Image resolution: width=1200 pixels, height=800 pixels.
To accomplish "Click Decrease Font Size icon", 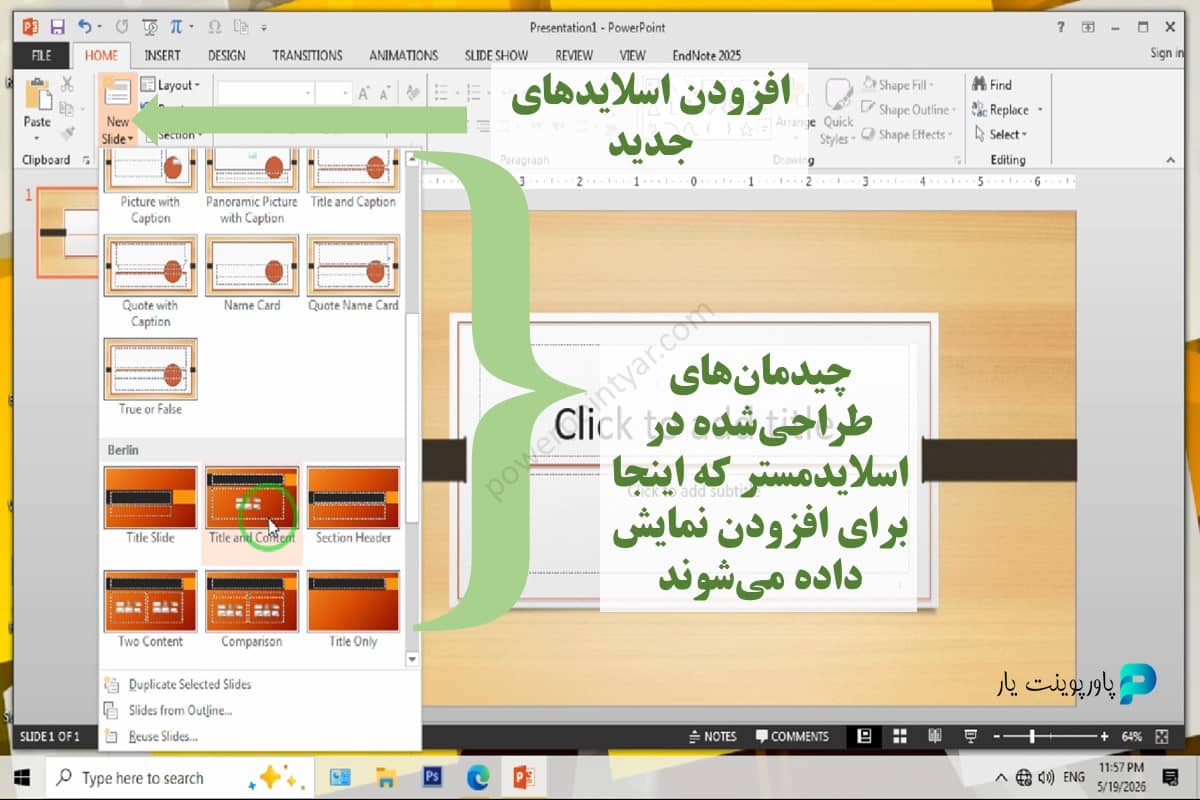I will (x=384, y=93).
